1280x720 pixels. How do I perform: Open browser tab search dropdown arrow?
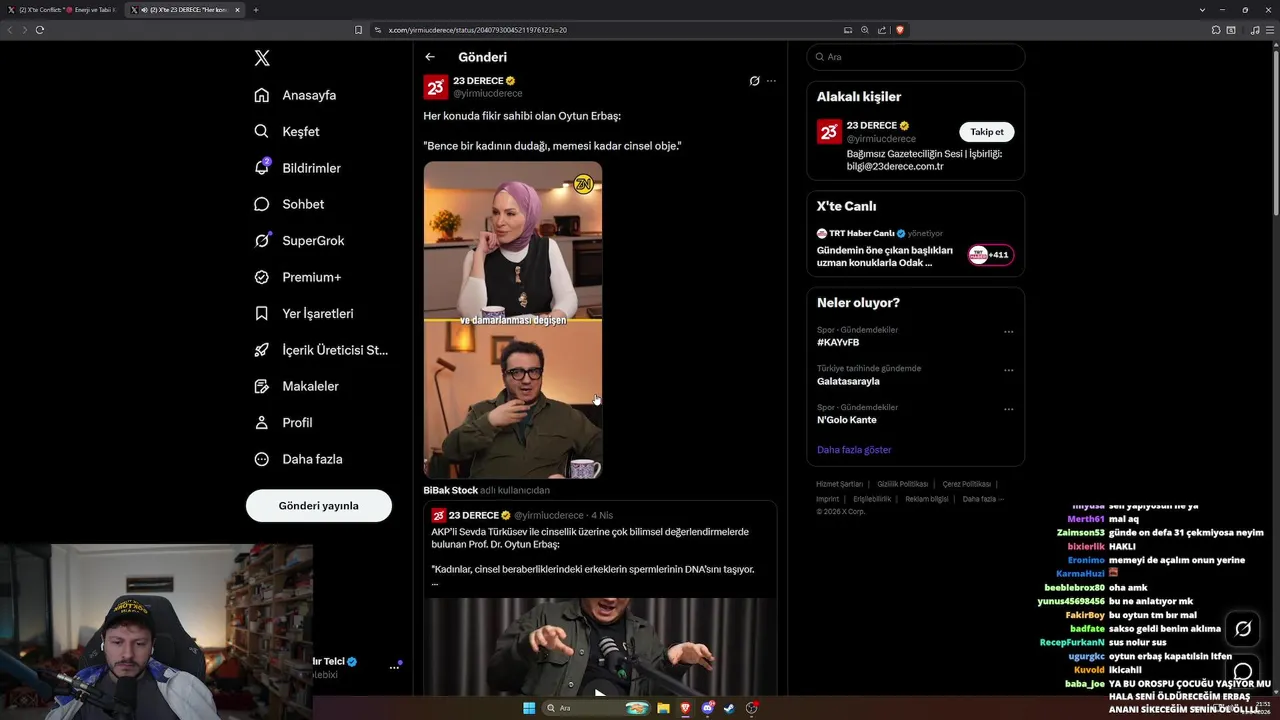tap(1202, 10)
